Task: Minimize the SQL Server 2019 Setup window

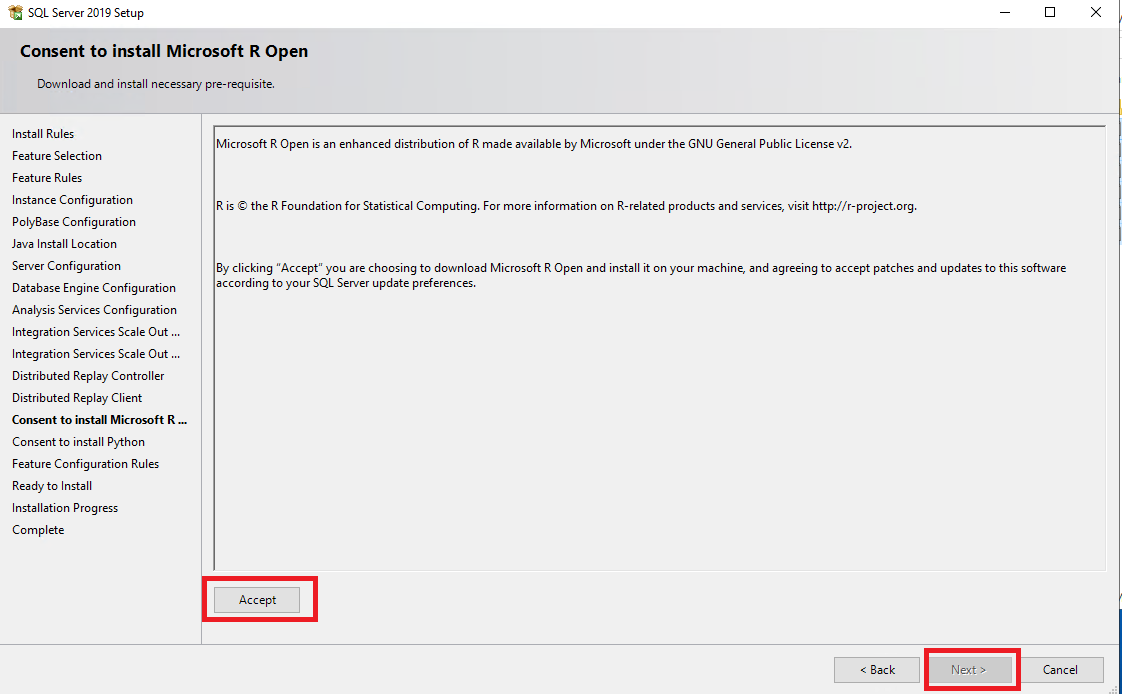Action: point(1005,12)
